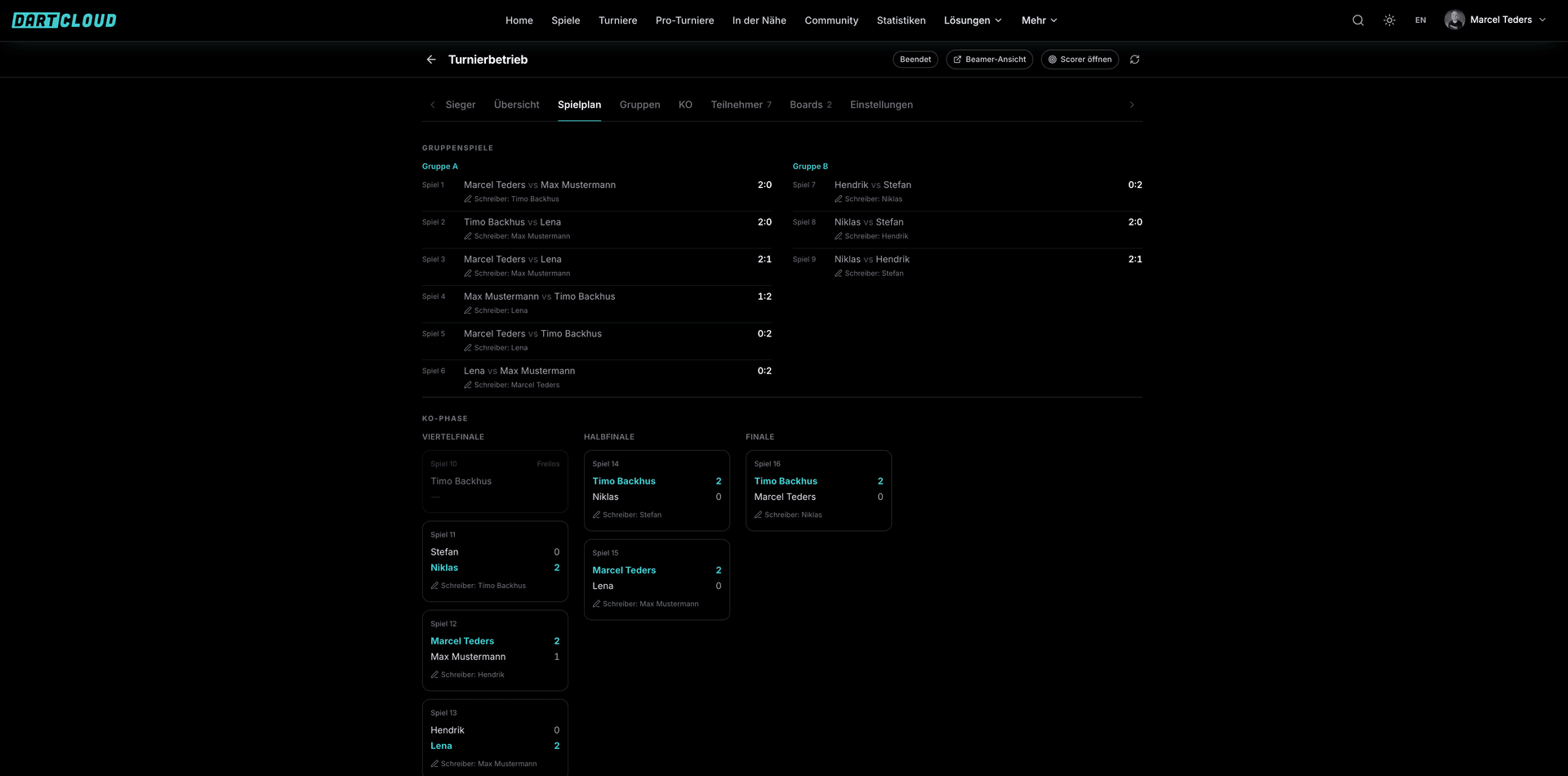Open the Lösungen dropdown menu
The image size is (1568, 776).
[973, 20]
